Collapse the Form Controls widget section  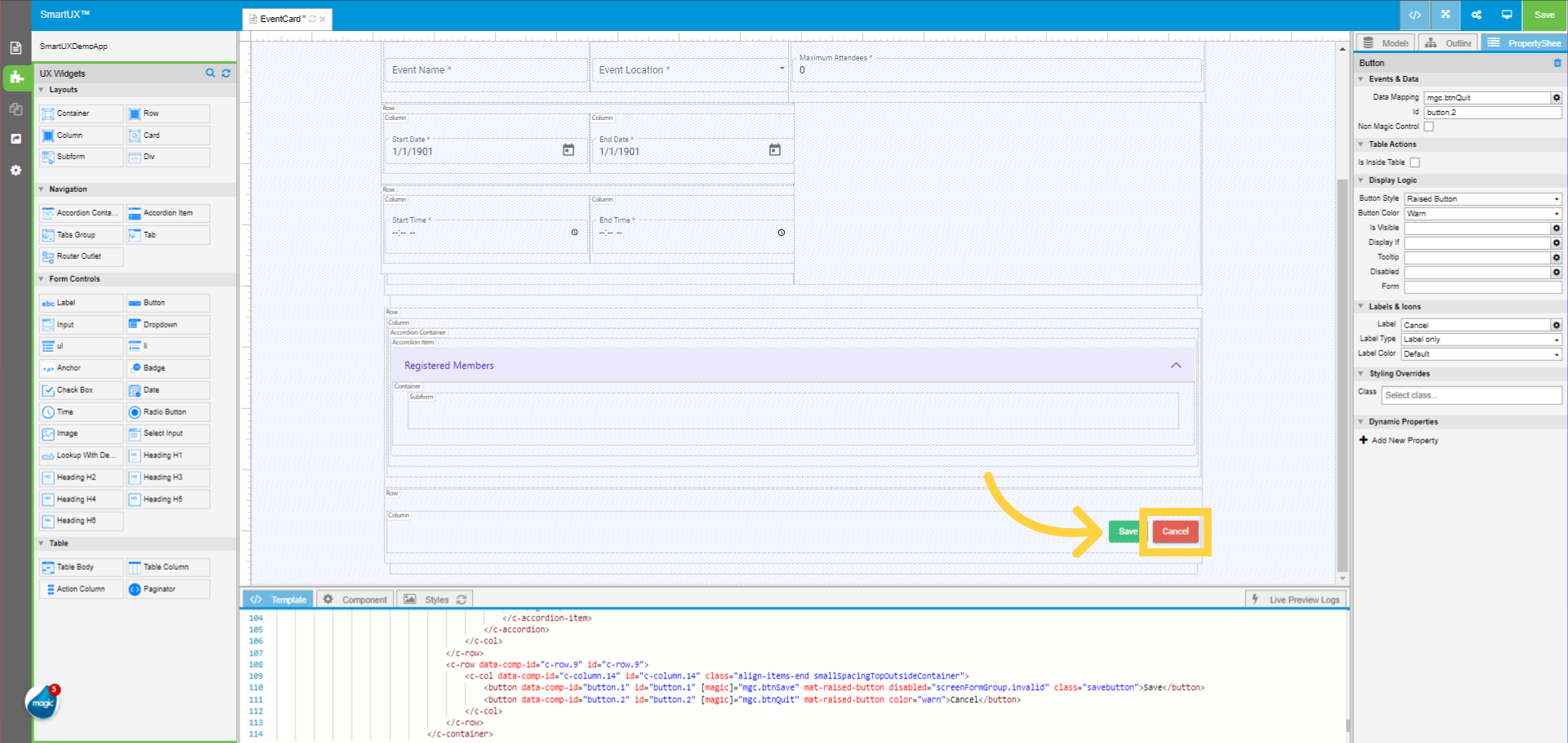(42, 279)
